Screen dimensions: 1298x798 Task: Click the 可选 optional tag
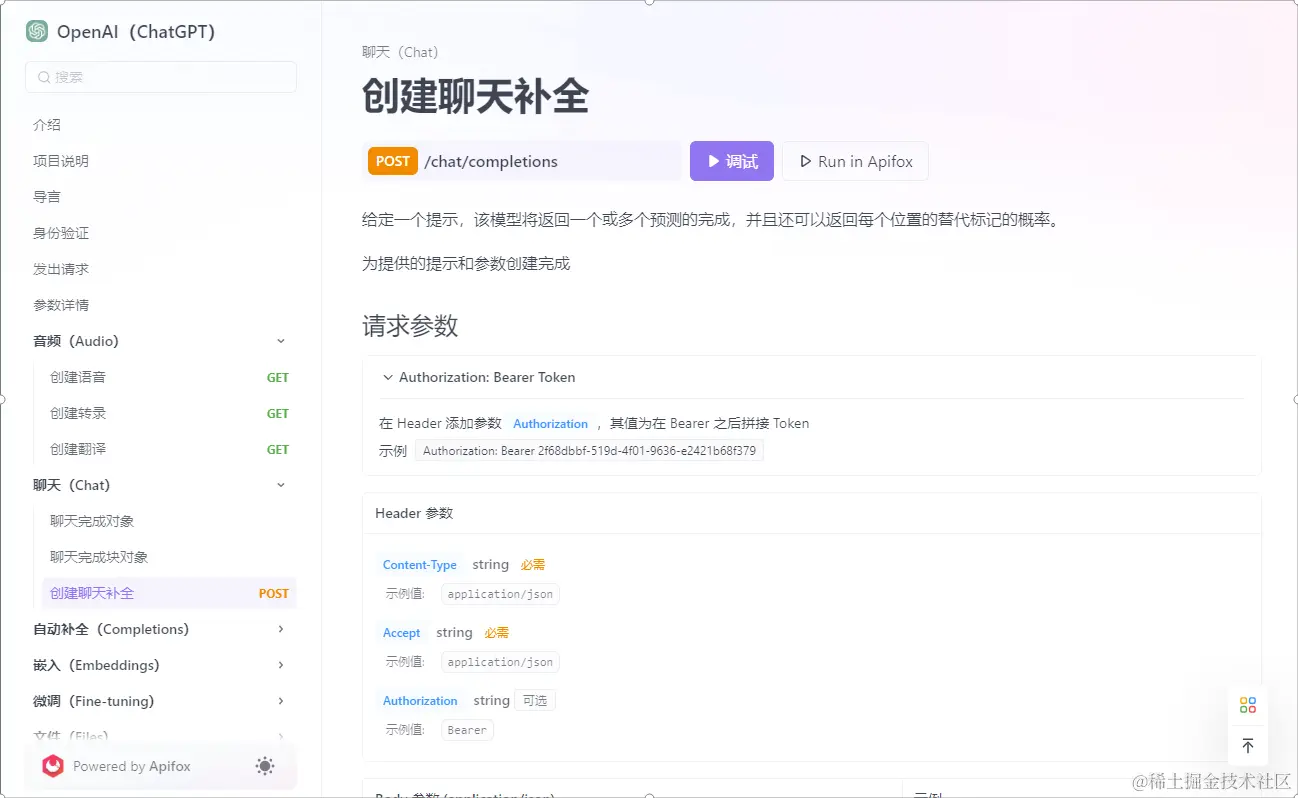click(x=535, y=701)
